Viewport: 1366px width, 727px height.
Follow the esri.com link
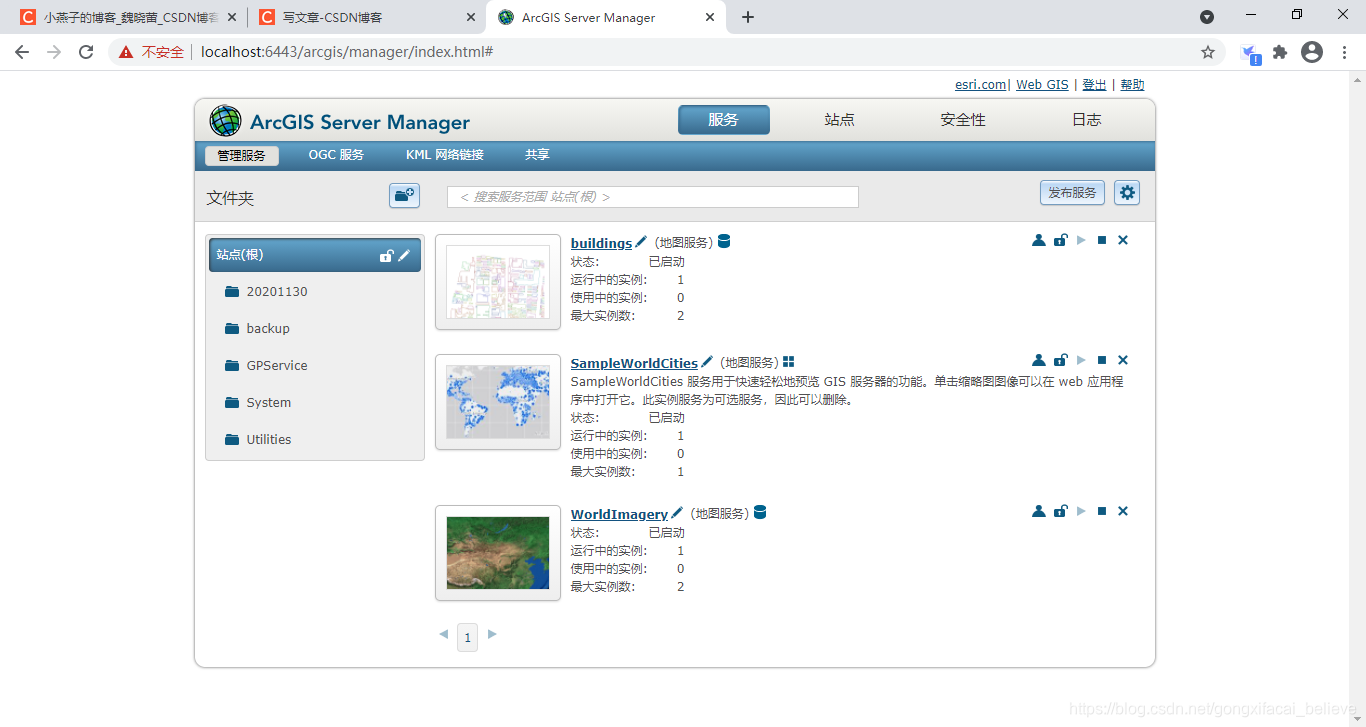pyautogui.click(x=980, y=85)
